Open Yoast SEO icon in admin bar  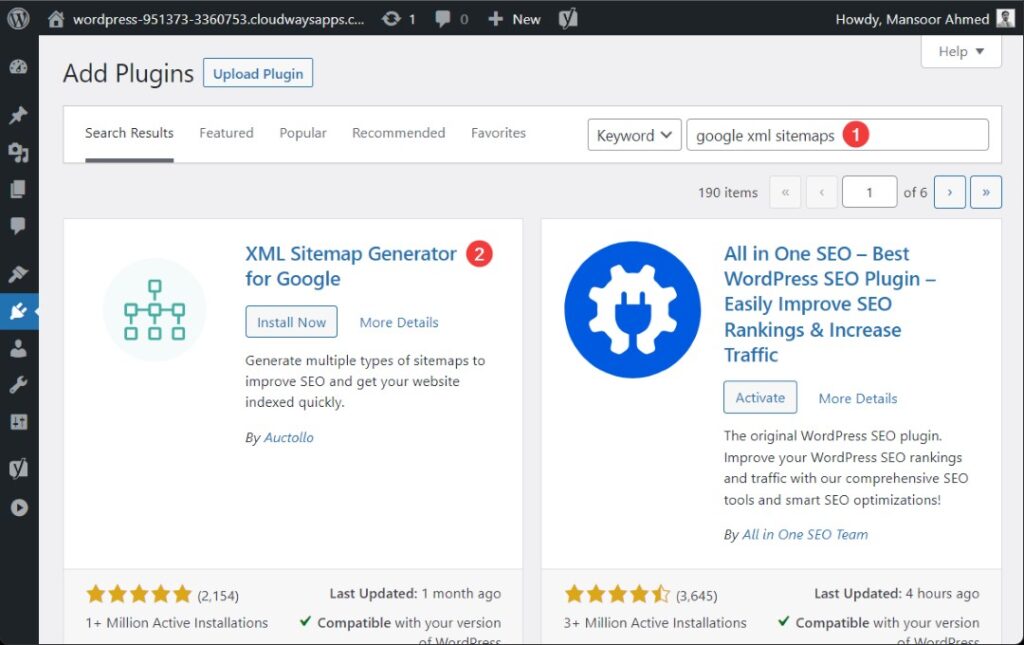[x=568, y=19]
